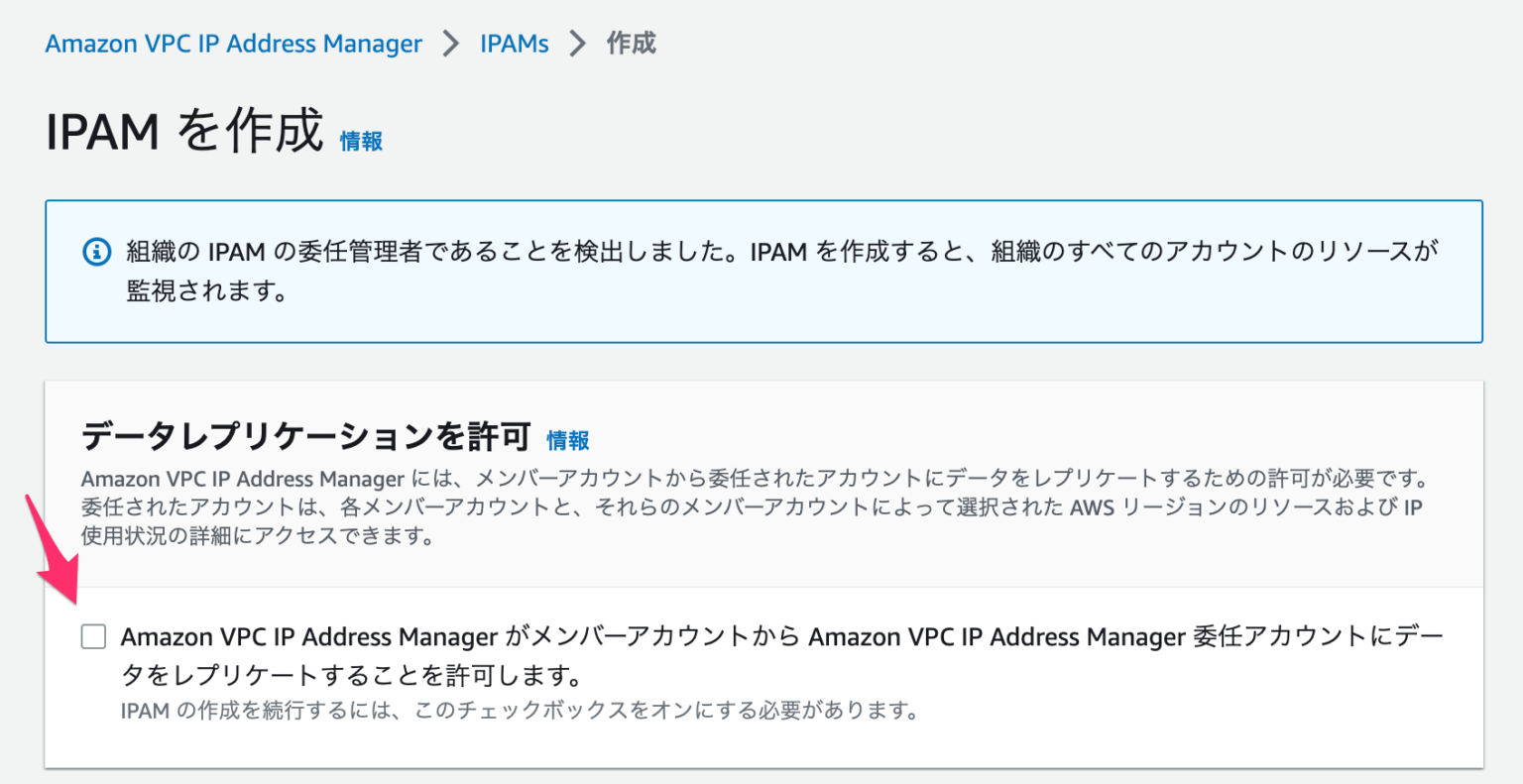The height and width of the screenshot is (784, 1523).
Task: Enable the data replication permission checkbox
Action: [92, 636]
